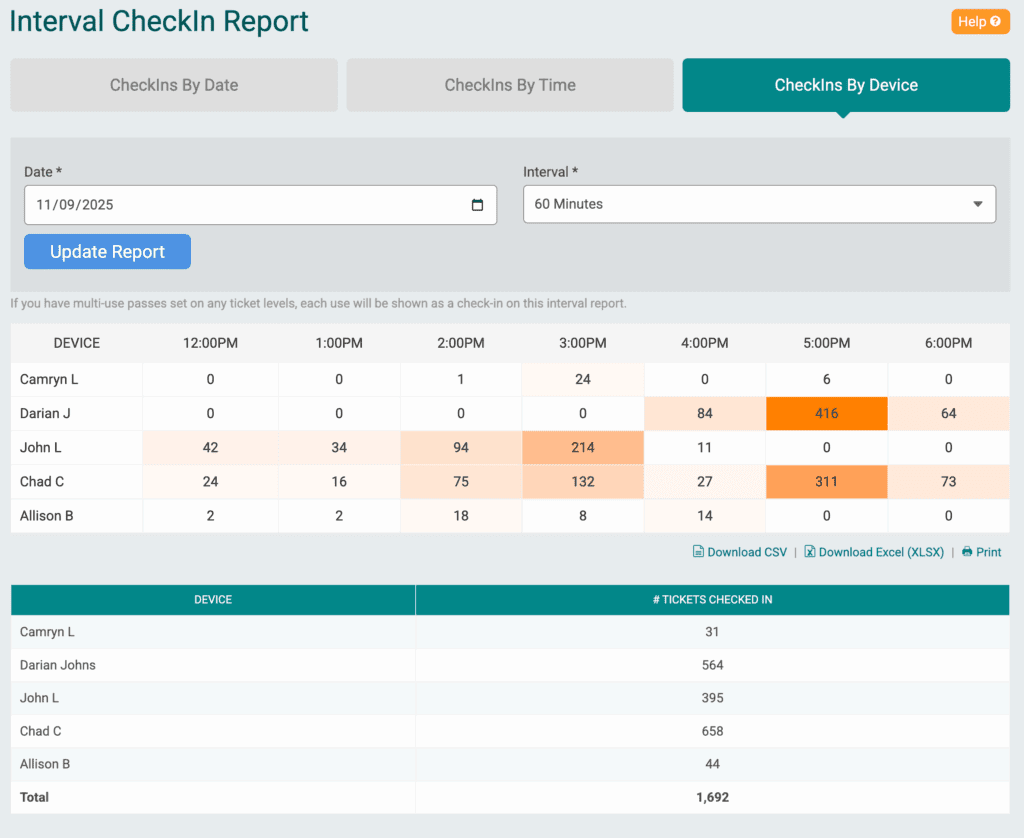Click the Help question mark icon
The image size is (1024, 838).
pos(996,21)
